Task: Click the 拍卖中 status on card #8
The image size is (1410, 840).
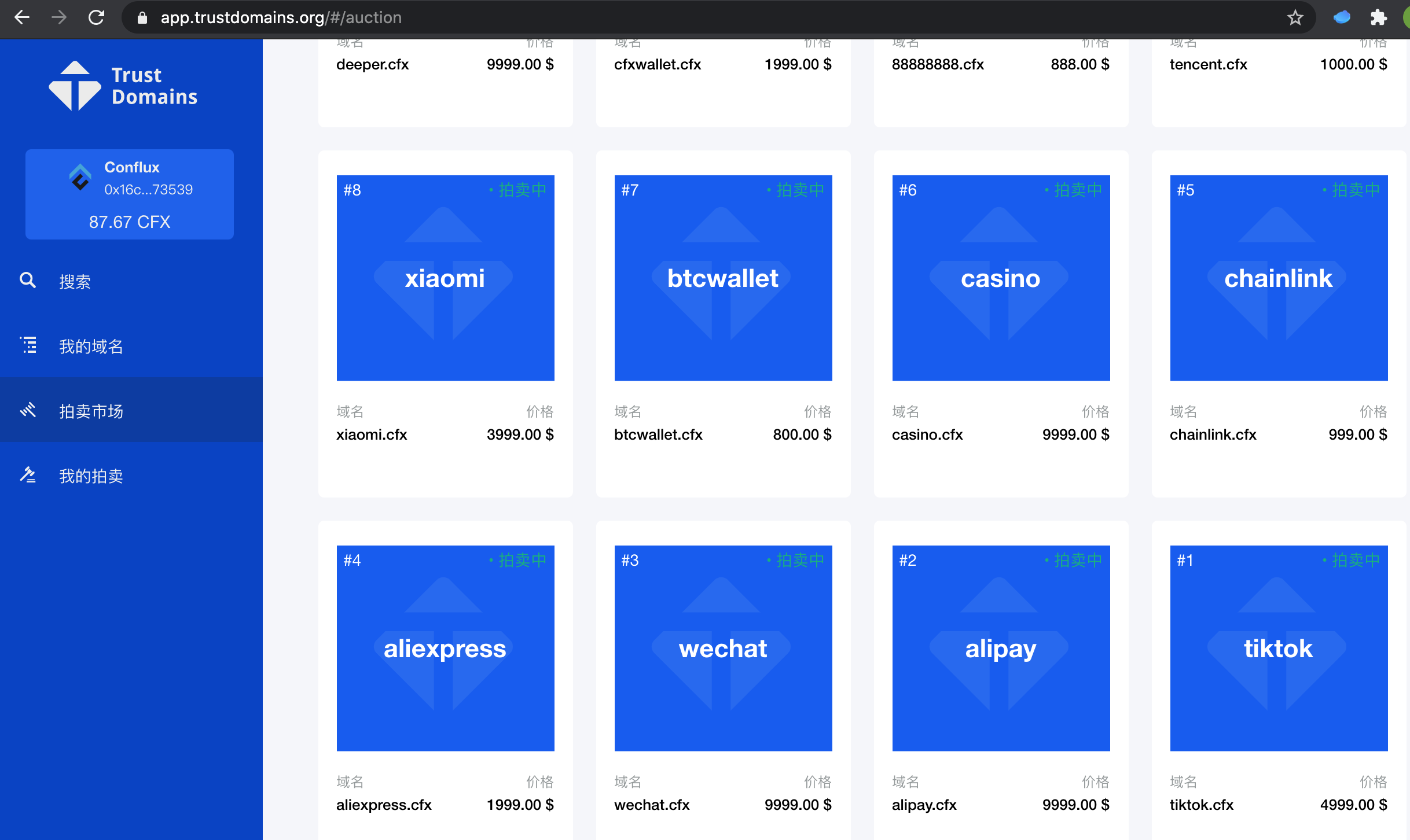Action: pyautogui.click(x=518, y=190)
